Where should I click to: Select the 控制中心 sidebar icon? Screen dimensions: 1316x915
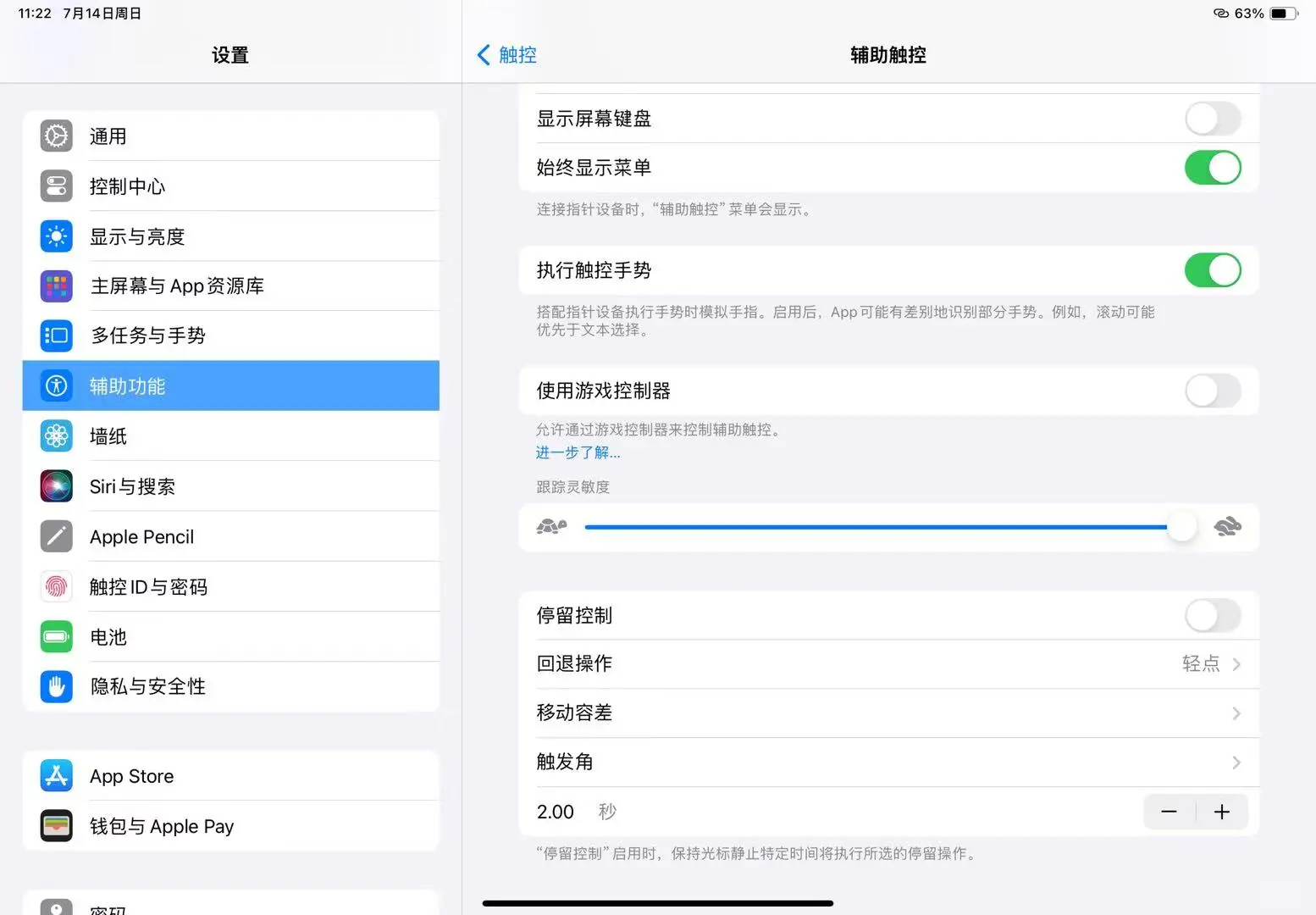click(55, 186)
